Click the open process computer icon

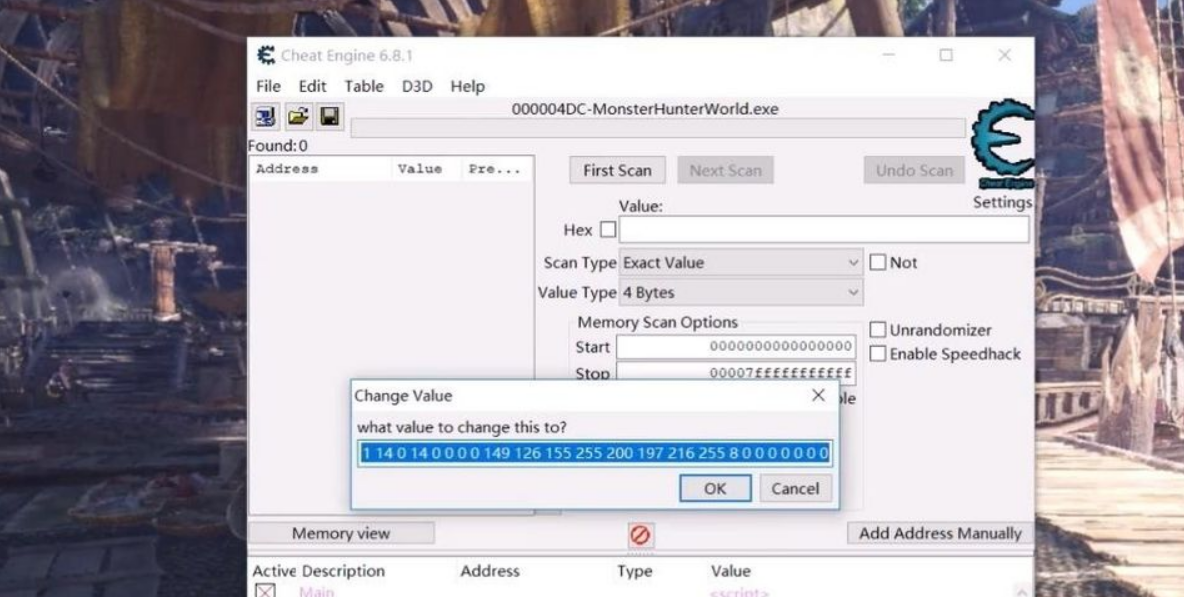point(265,116)
